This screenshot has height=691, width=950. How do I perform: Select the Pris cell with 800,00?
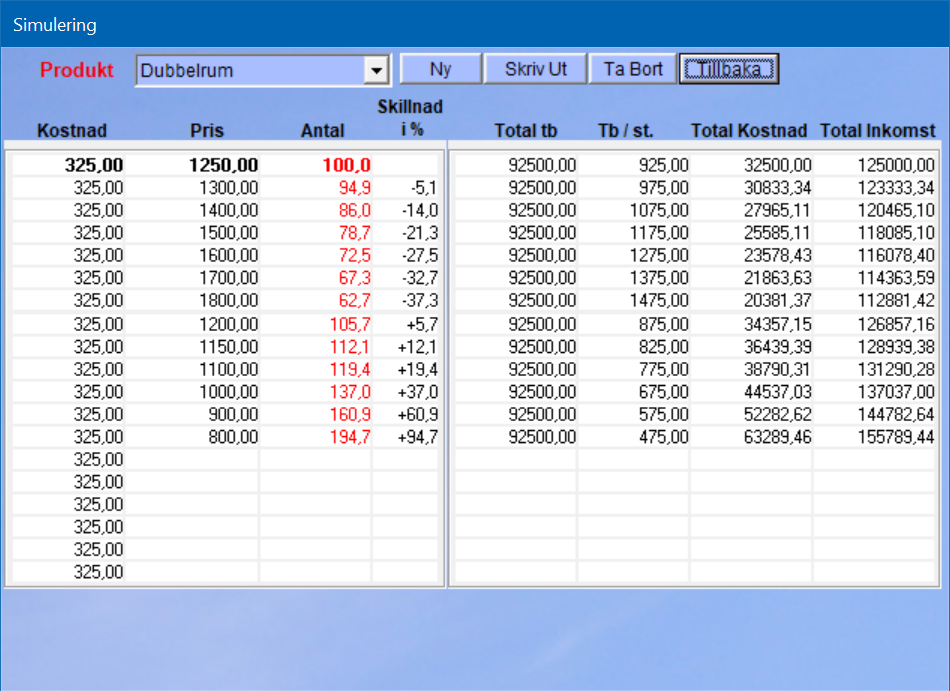coord(205,437)
